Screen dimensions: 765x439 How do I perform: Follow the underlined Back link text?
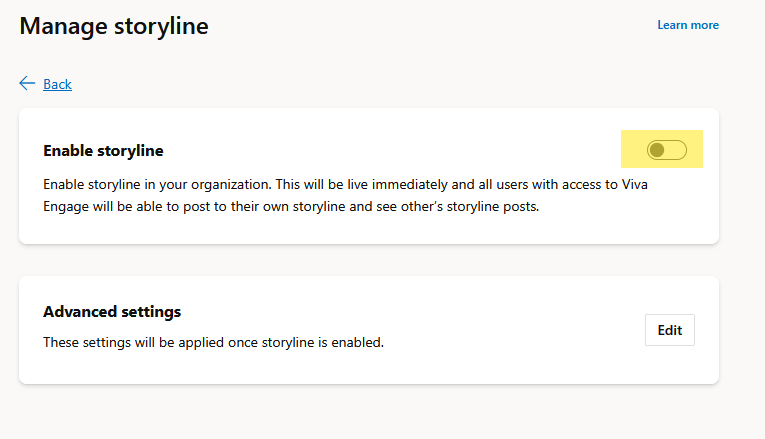57,84
